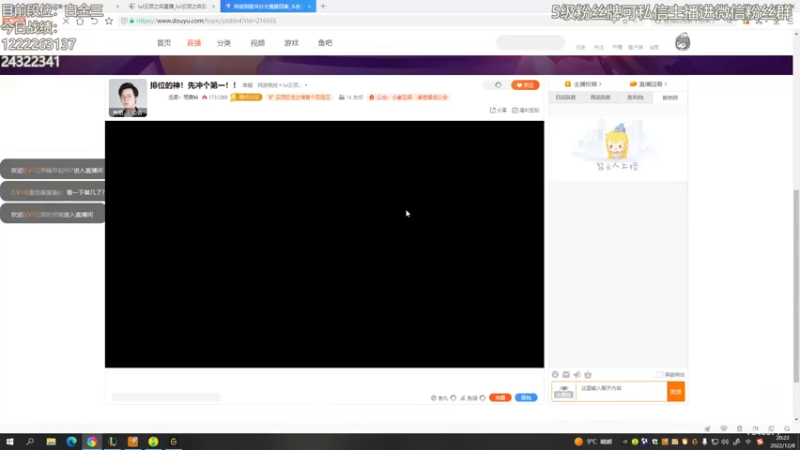Open the user avatar in the header
The image size is (800, 450).
(682, 42)
